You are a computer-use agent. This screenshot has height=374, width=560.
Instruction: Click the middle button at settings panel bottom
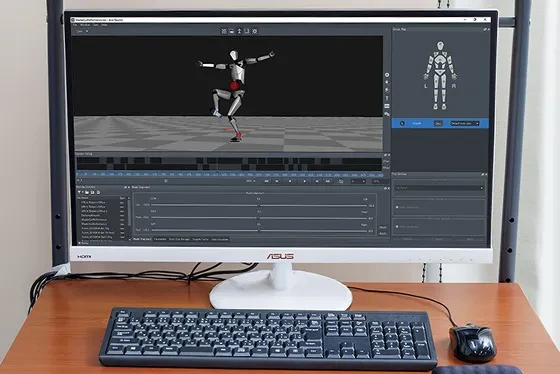439,239
